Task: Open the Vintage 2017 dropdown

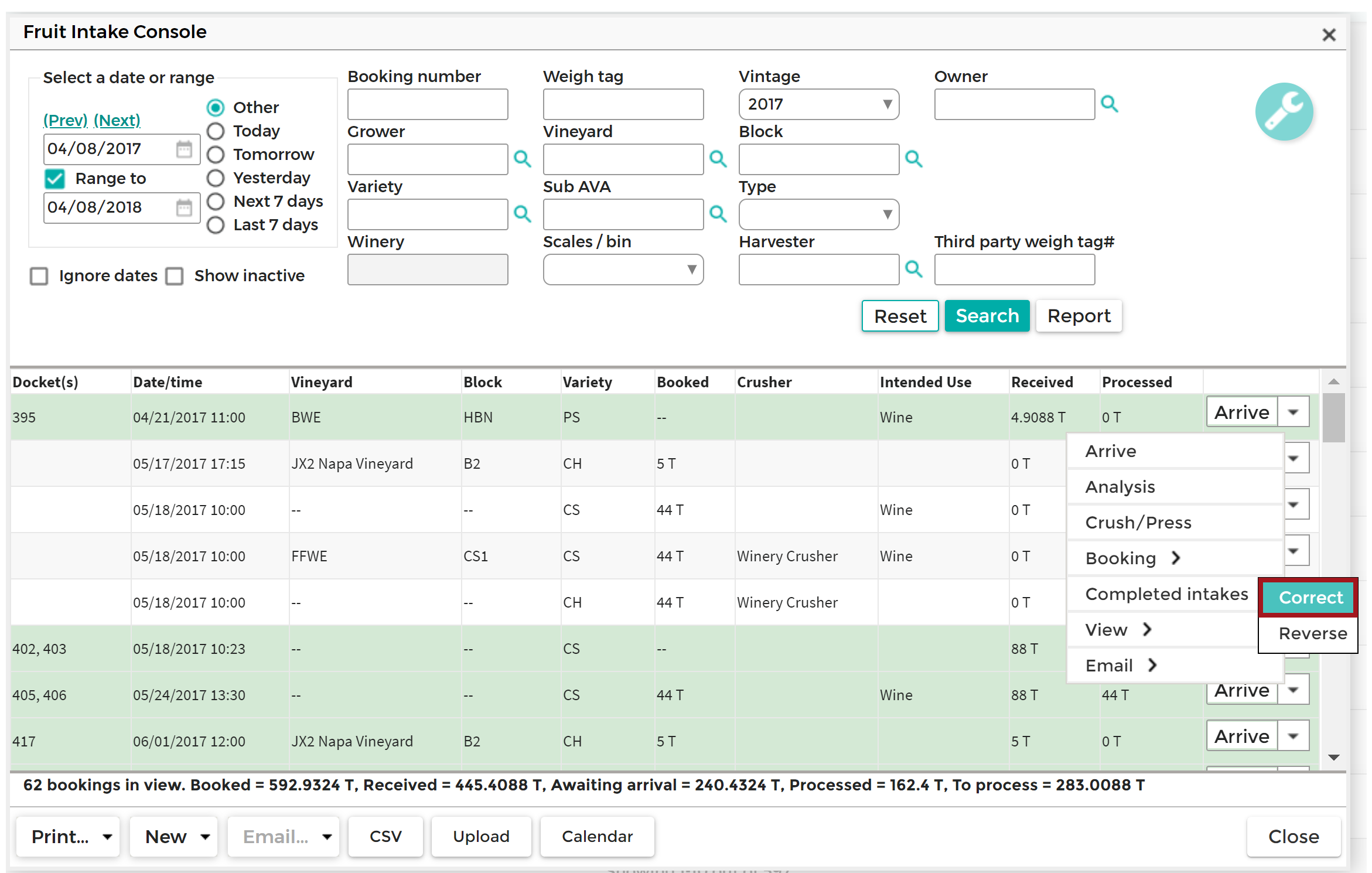Action: point(818,104)
